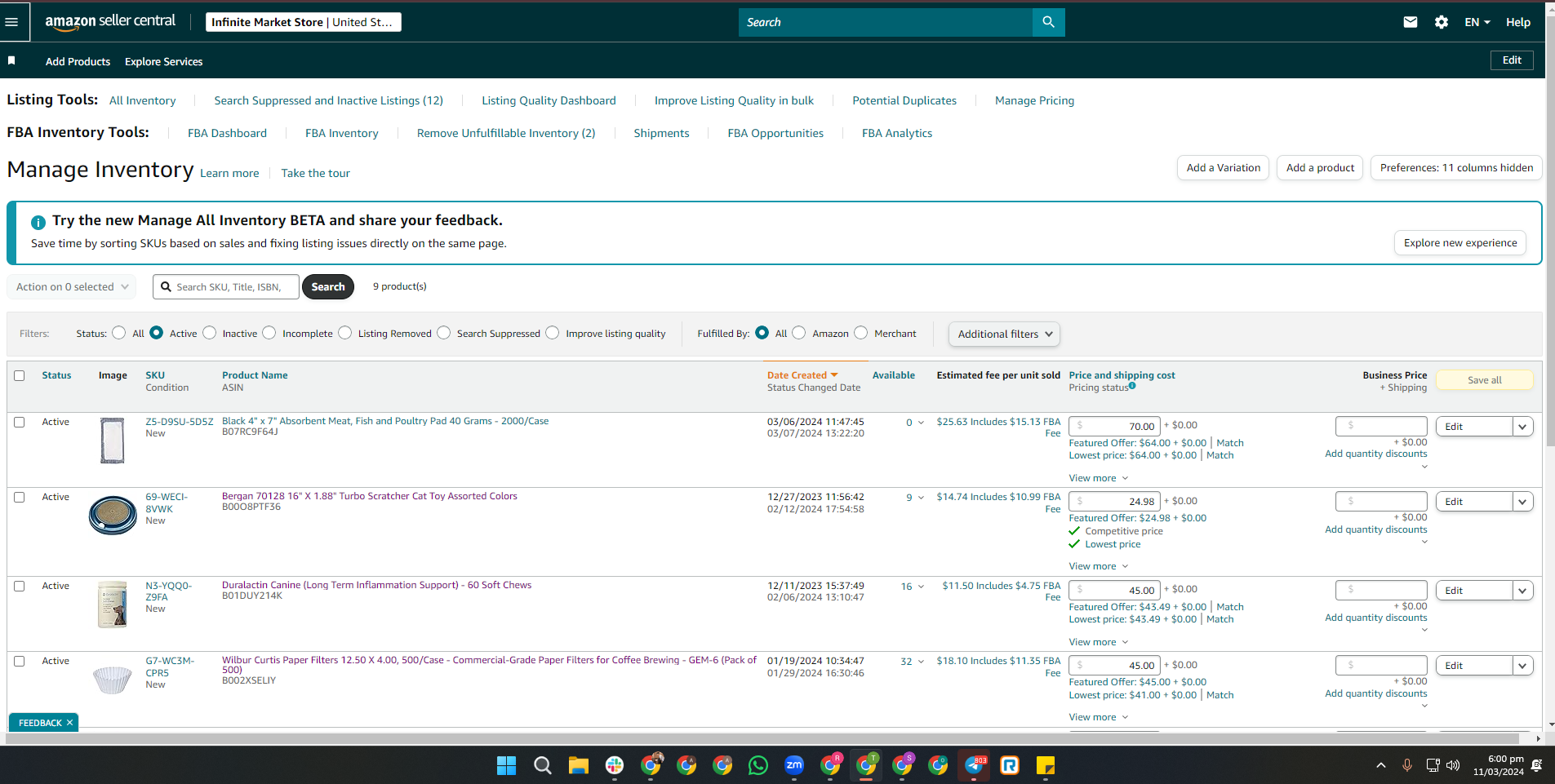Image resolution: width=1555 pixels, height=784 pixels.
Task: Select the checkbox for the Bergan row
Action: pyautogui.click(x=20, y=497)
